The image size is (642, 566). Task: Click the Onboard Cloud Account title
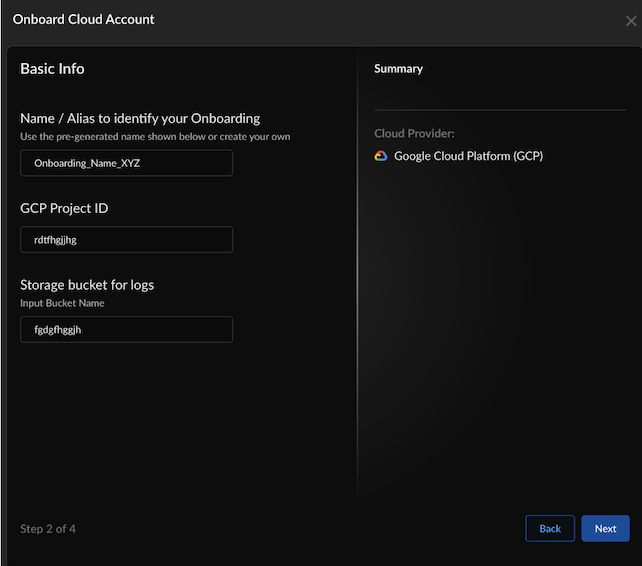84,19
